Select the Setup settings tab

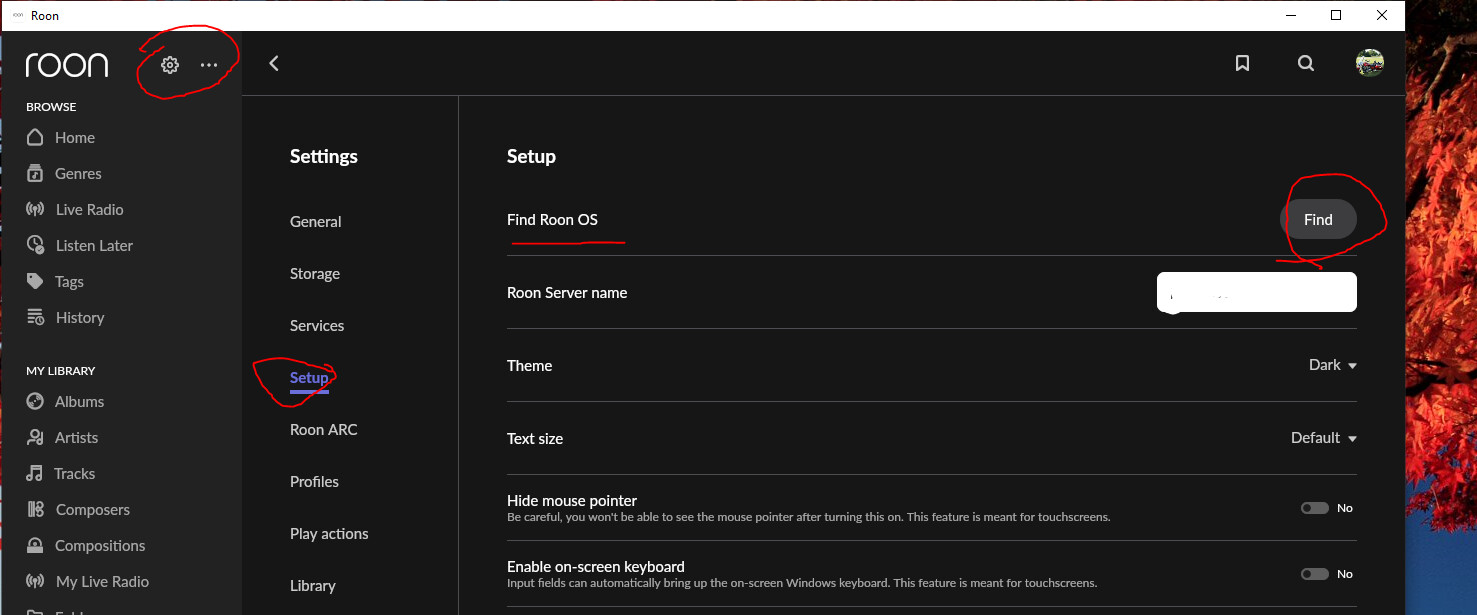[309, 378]
